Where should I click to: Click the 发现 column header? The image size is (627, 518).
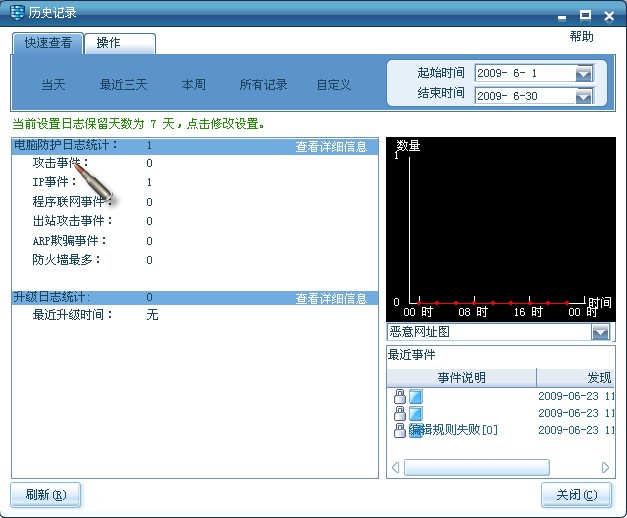[575, 378]
